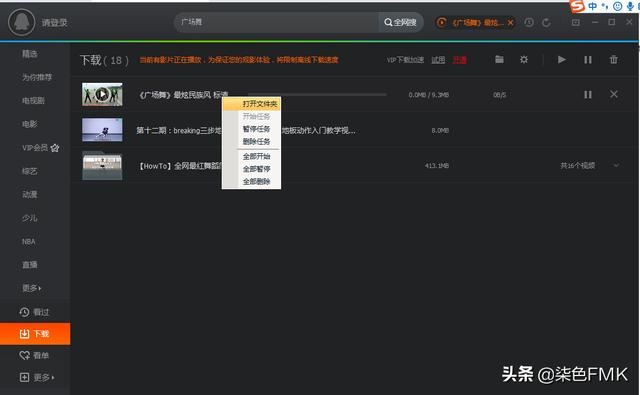Click the 【HowTo】全网最红舞蹈 title text
This screenshot has height=395, width=640.
pyautogui.click(x=180, y=166)
